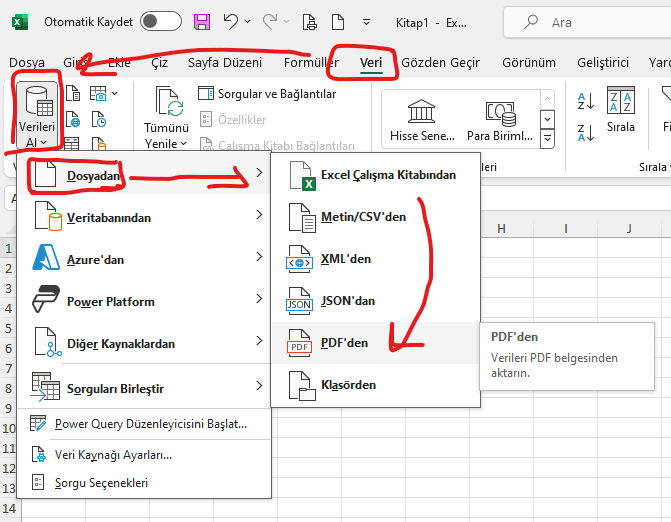Click the print preview icon in quick access
This screenshot has height=522, width=671.
309,21
